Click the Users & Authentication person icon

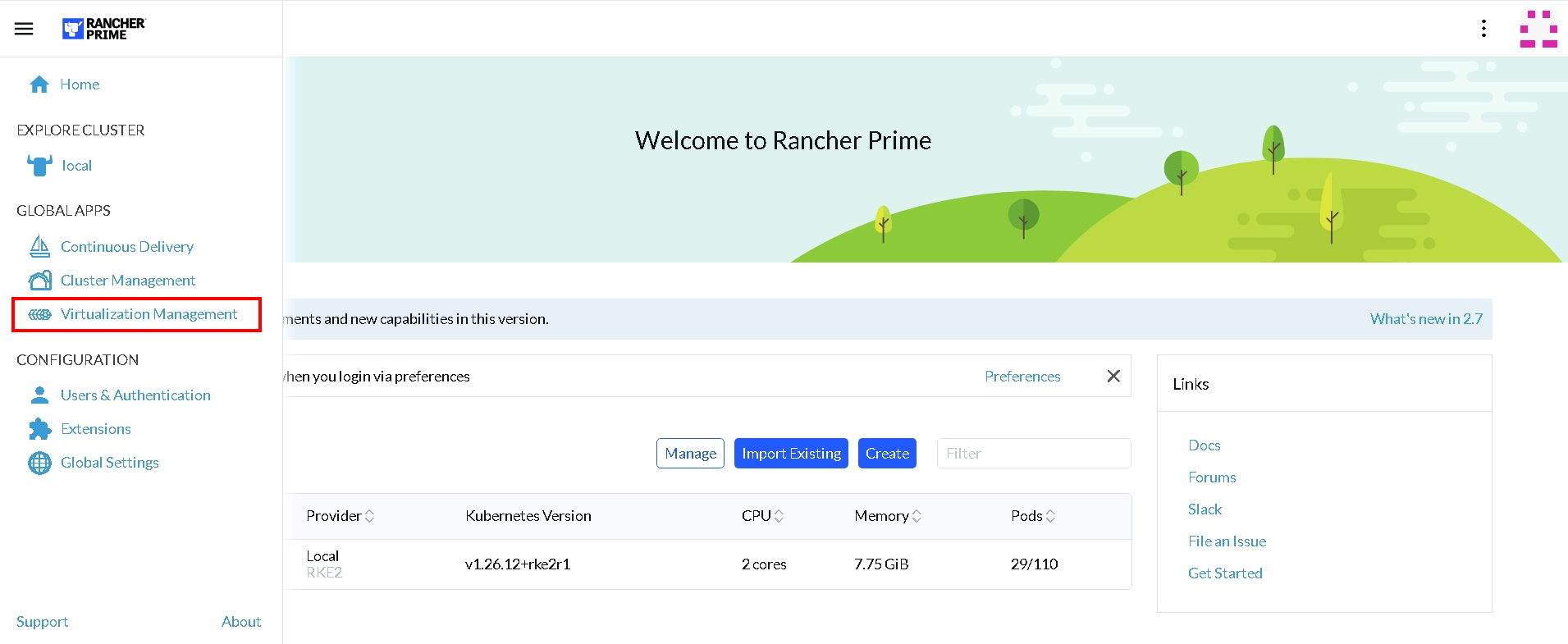[x=39, y=395]
